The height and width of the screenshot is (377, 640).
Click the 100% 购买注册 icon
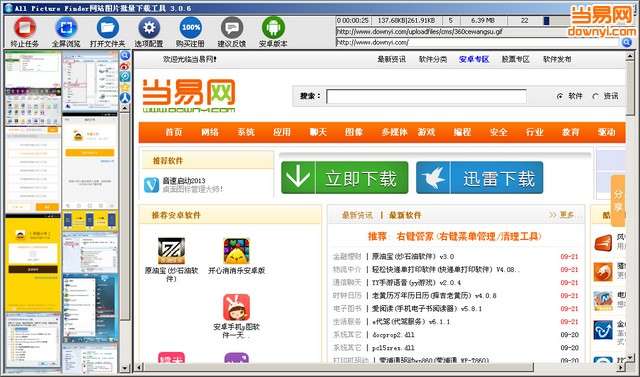[x=190, y=28]
